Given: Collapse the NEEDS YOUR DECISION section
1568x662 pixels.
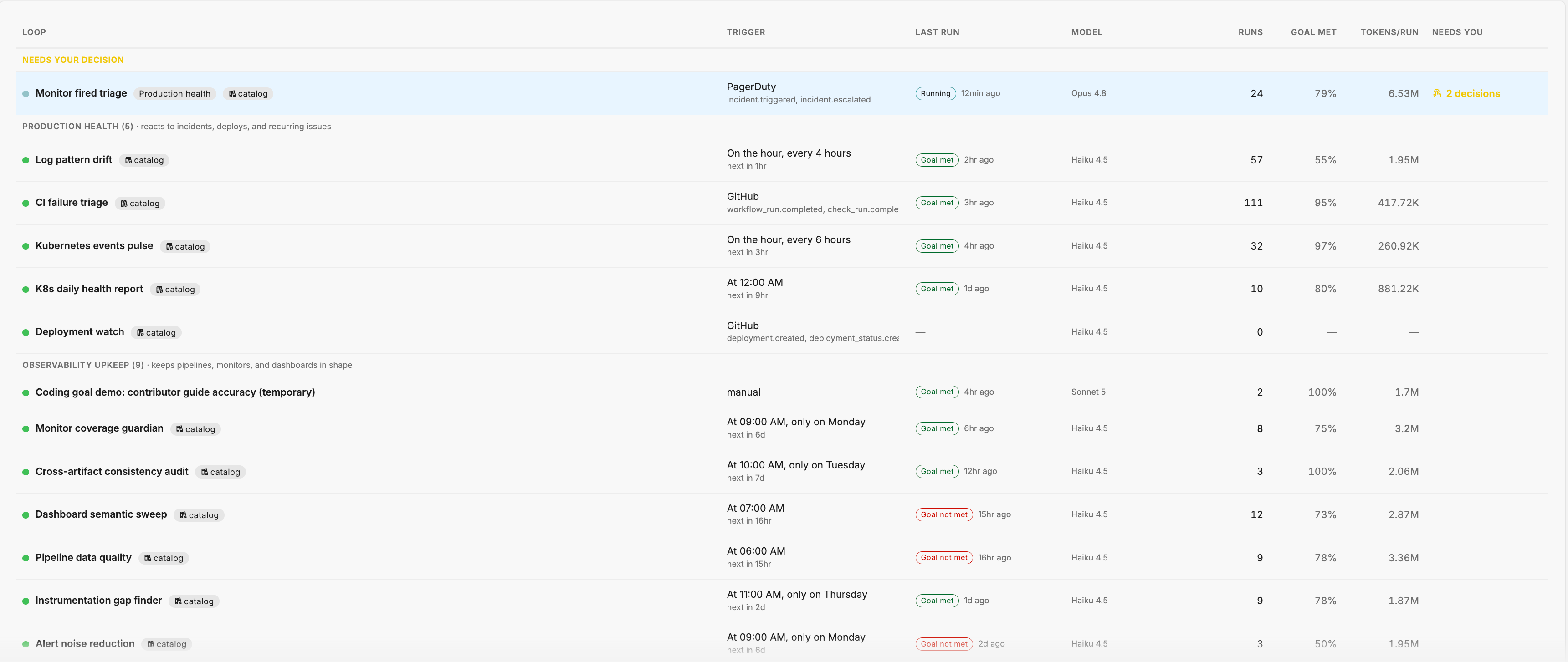Looking at the screenshot, I should tap(73, 60).
